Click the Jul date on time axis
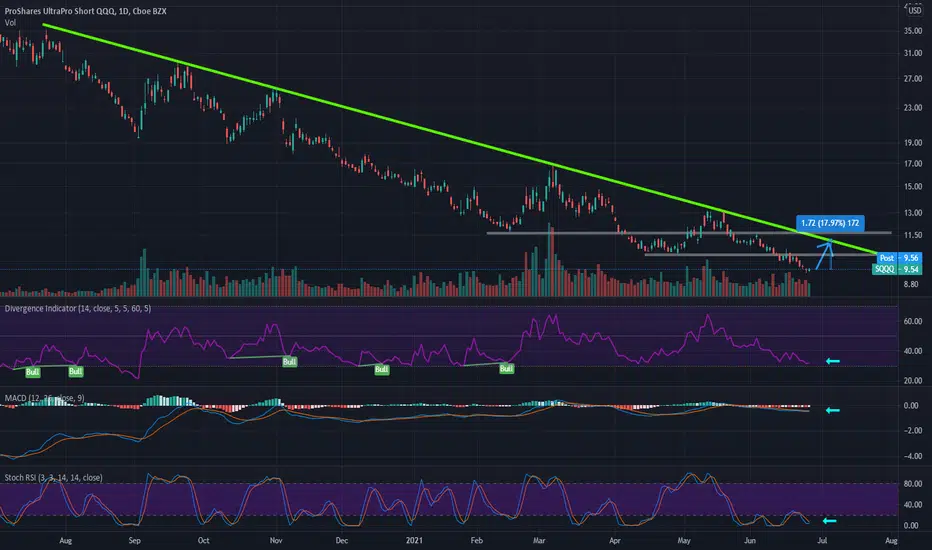 822,540
